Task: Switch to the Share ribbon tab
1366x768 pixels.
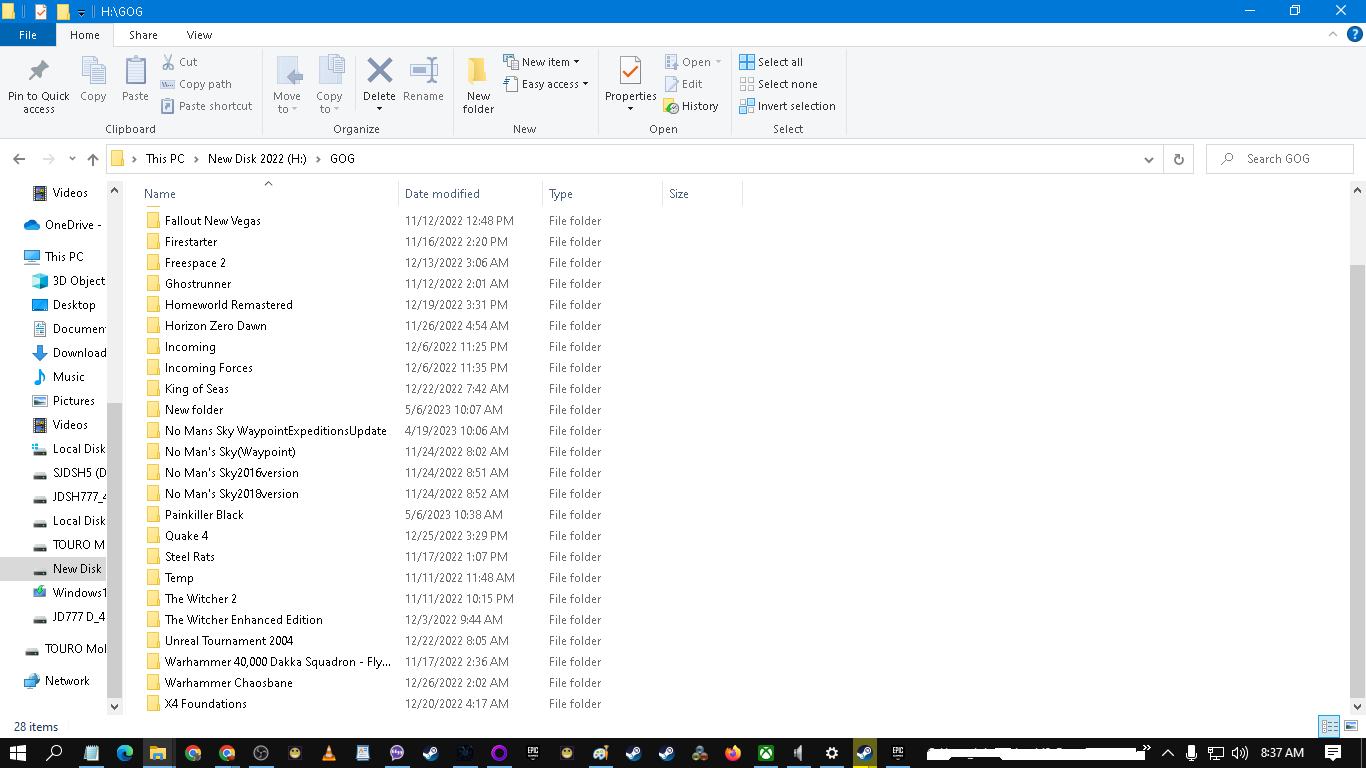Action: pyautogui.click(x=143, y=35)
